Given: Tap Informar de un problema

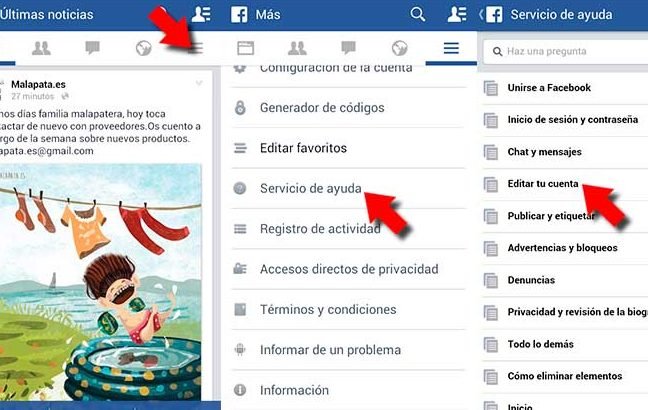Looking at the screenshot, I should 330,350.
